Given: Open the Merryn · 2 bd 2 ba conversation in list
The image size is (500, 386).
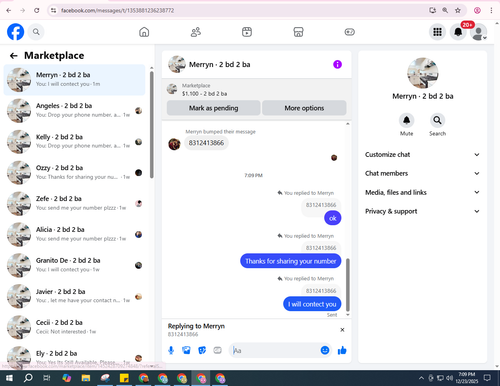Looking at the screenshot, I should [74, 80].
